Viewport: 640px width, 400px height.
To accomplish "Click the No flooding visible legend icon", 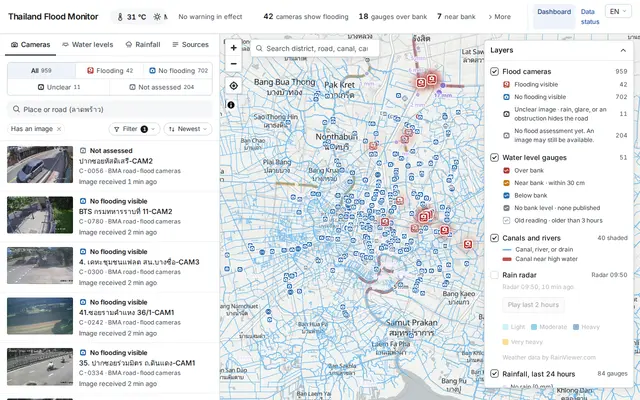I will (506, 97).
